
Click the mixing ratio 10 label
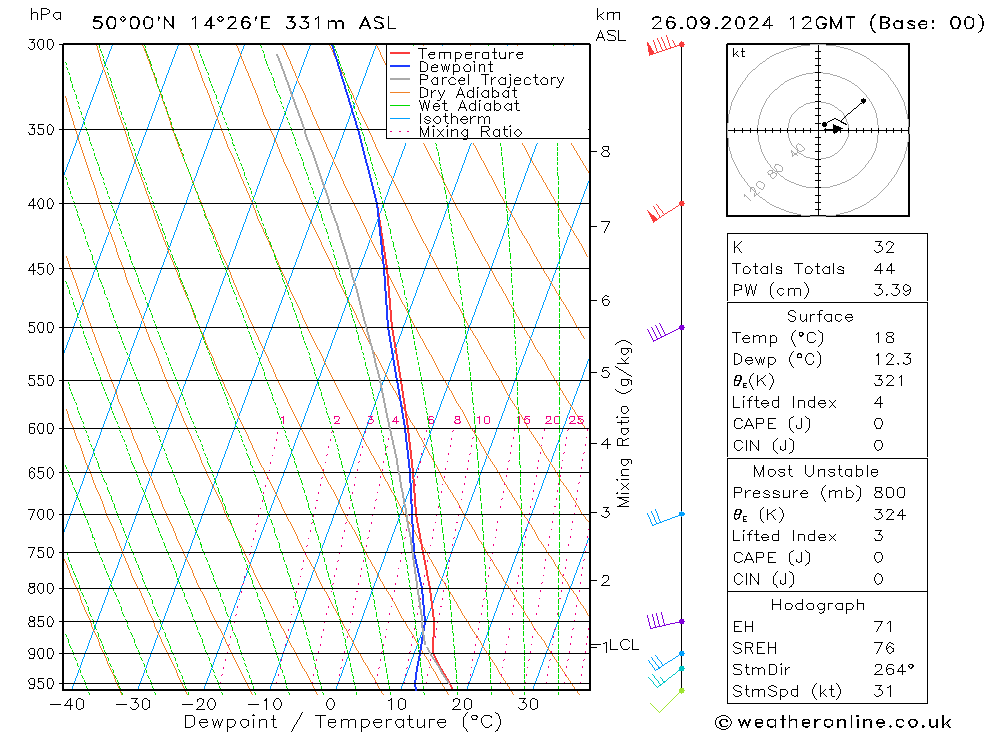tap(483, 420)
